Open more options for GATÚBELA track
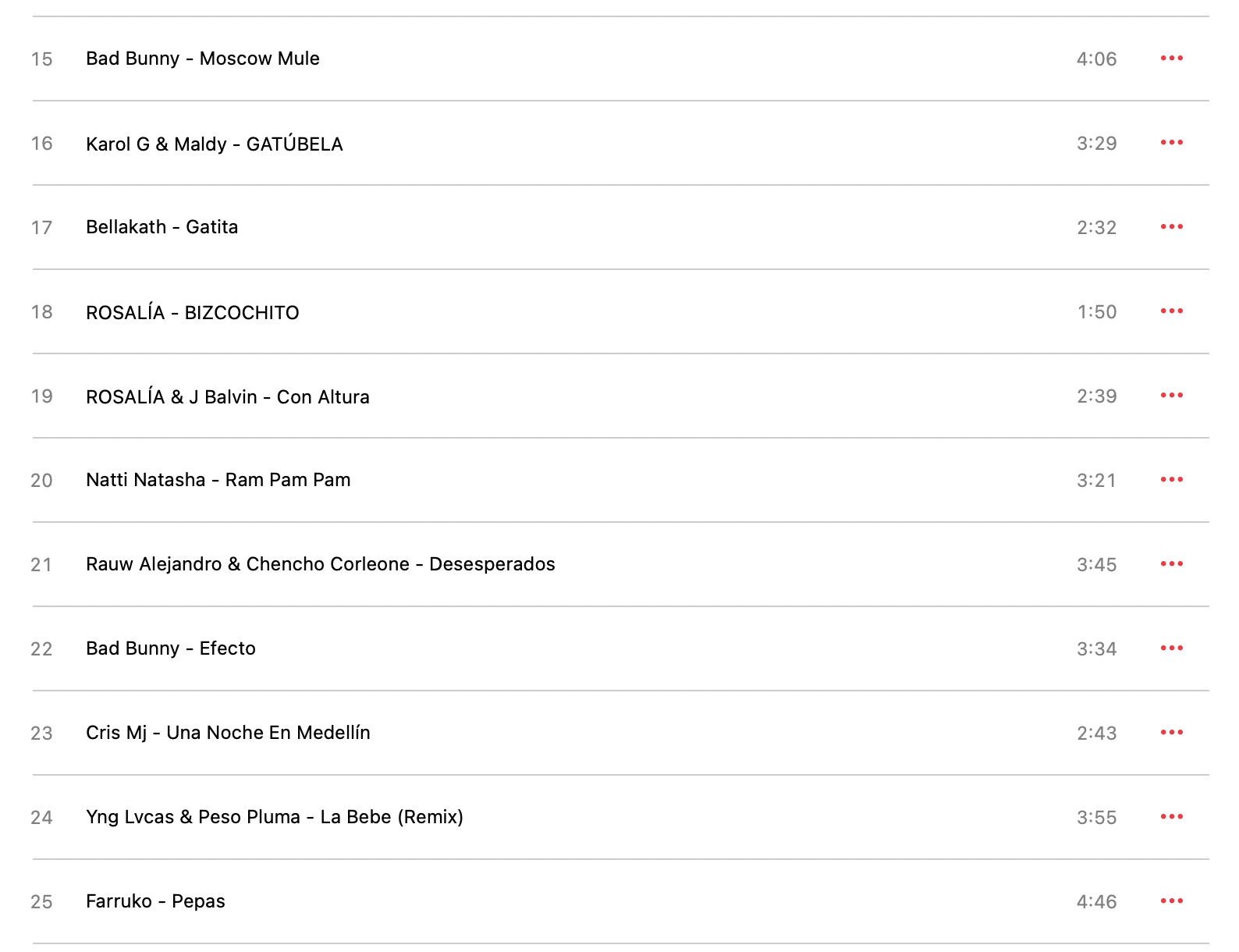Viewport: 1239px width, 952px height. (1171, 143)
